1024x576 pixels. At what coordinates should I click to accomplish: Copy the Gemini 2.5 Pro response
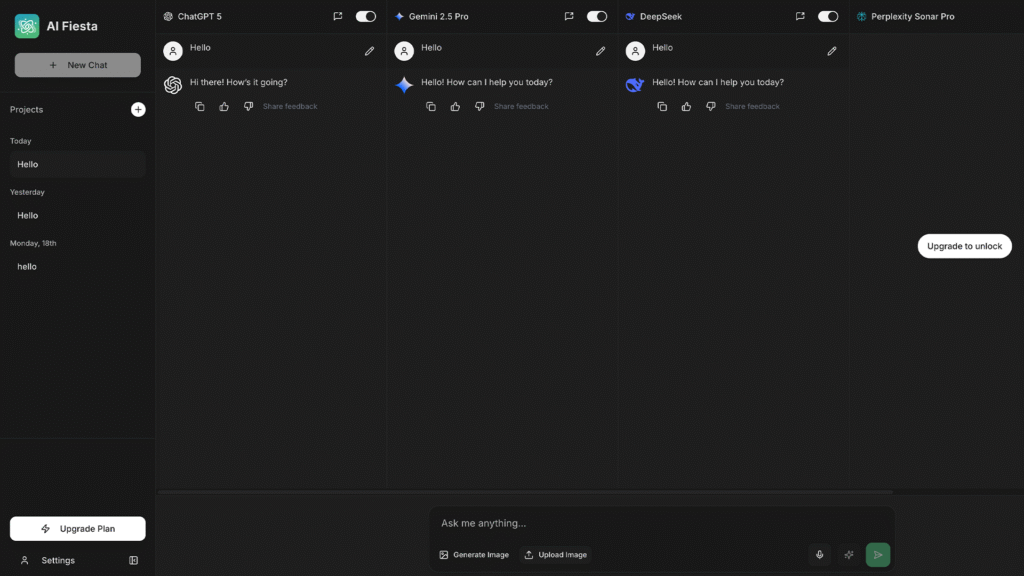(431, 106)
